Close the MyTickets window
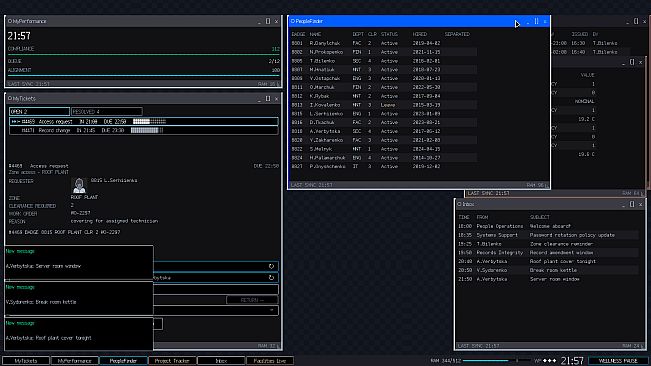 pyautogui.click(x=277, y=99)
